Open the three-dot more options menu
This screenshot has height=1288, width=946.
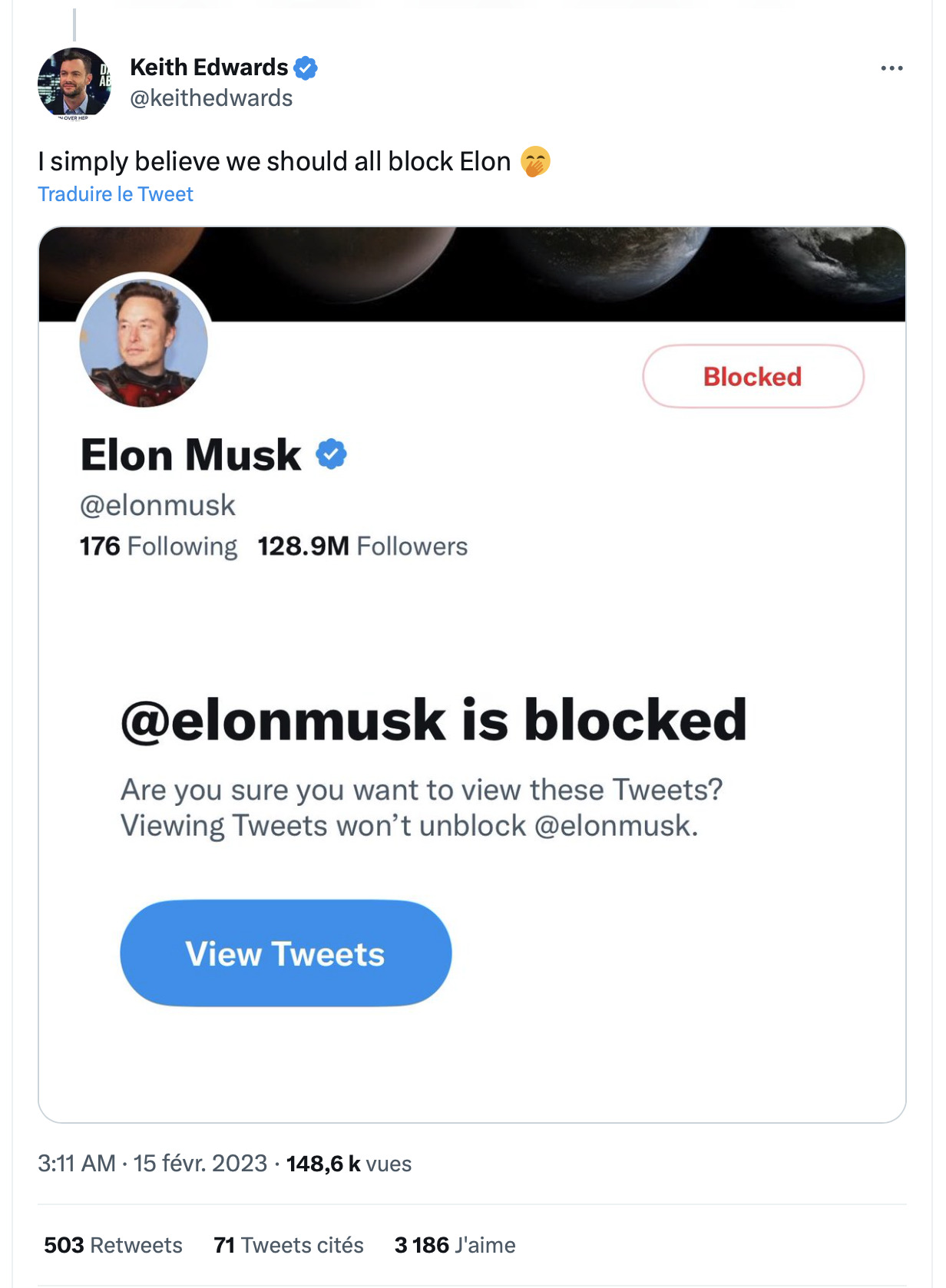891,68
